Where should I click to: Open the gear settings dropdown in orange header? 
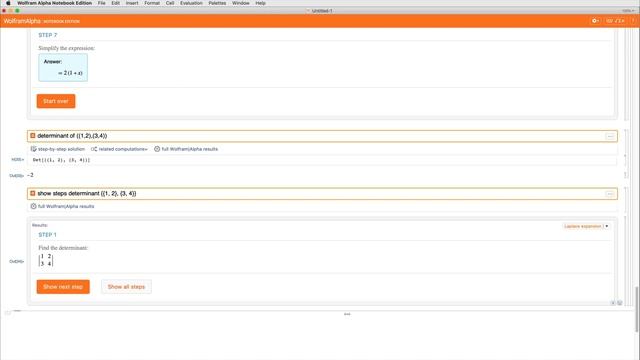[596, 21]
